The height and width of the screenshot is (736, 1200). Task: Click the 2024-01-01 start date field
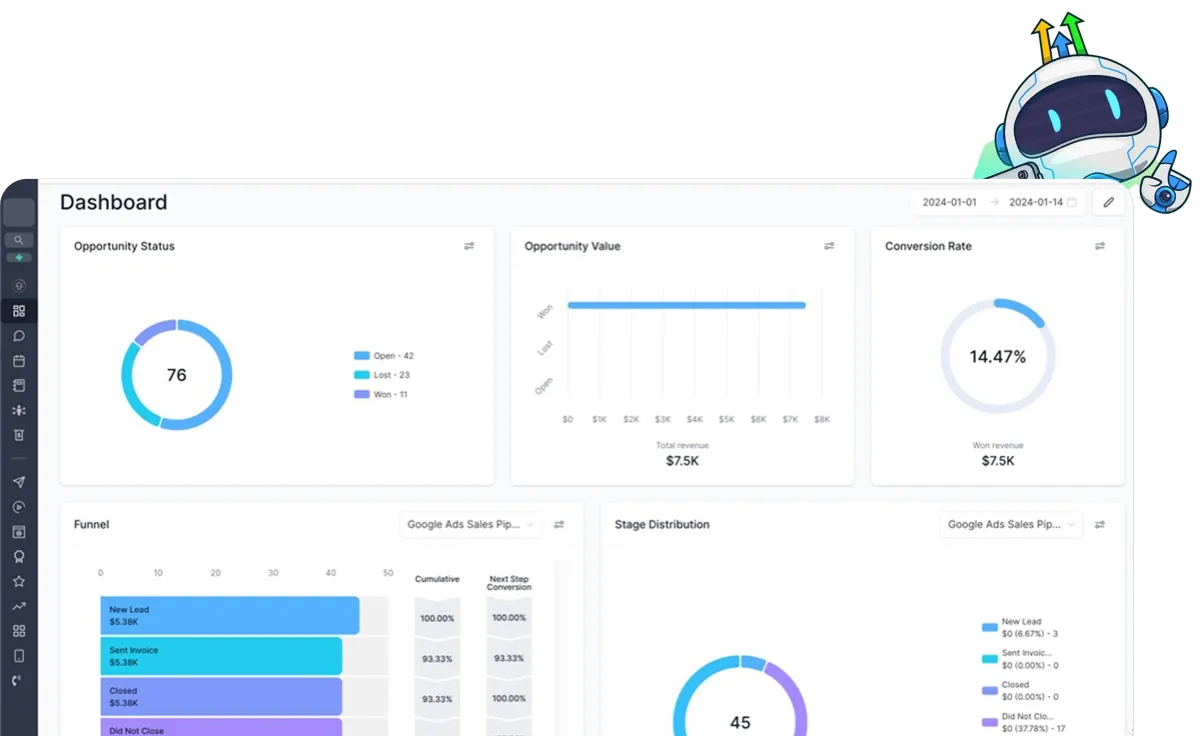coord(949,202)
